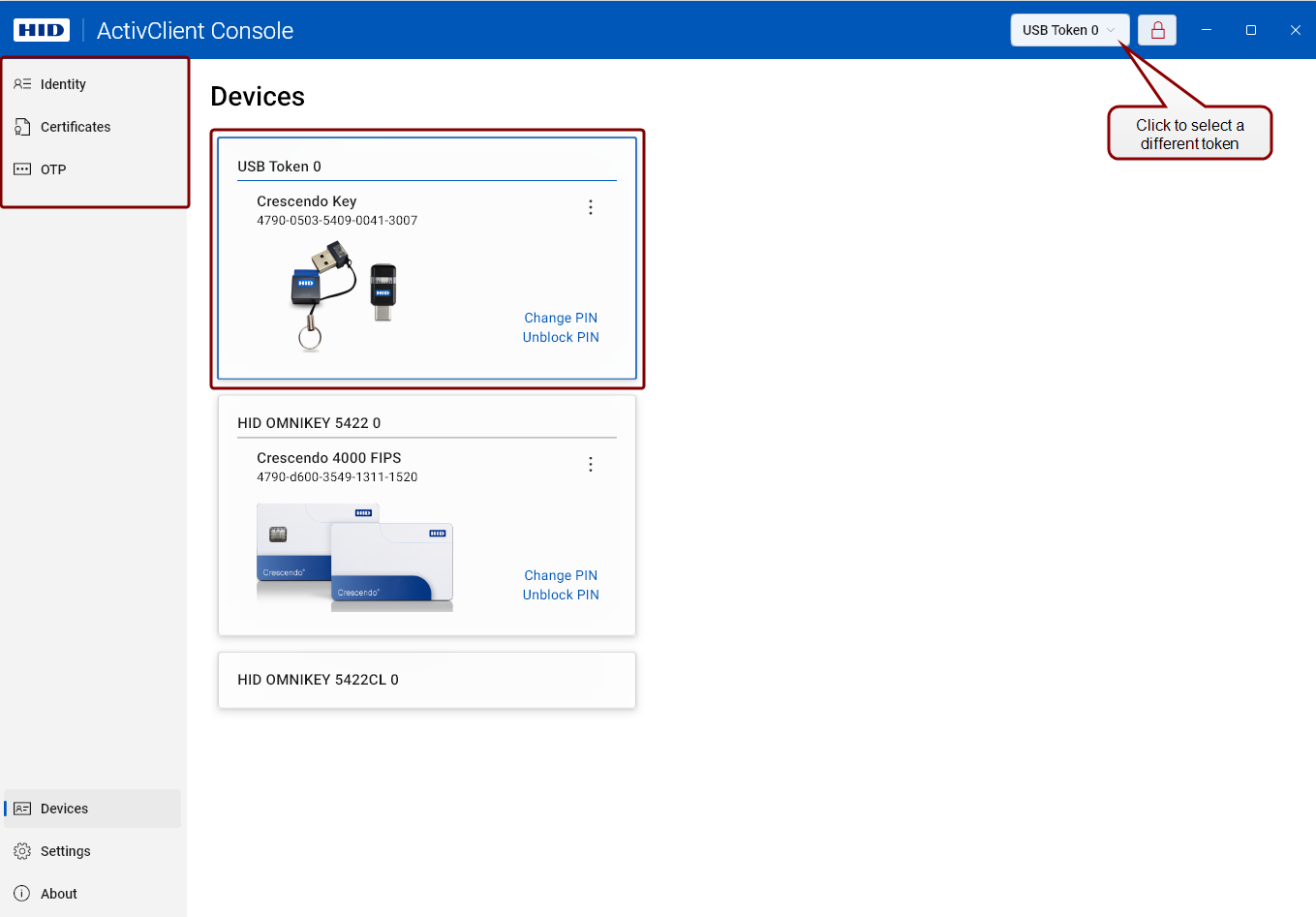Select the Crescendo 4000 FIPS card image
Viewport: 1316px width, 917px height.
pyautogui.click(x=354, y=557)
